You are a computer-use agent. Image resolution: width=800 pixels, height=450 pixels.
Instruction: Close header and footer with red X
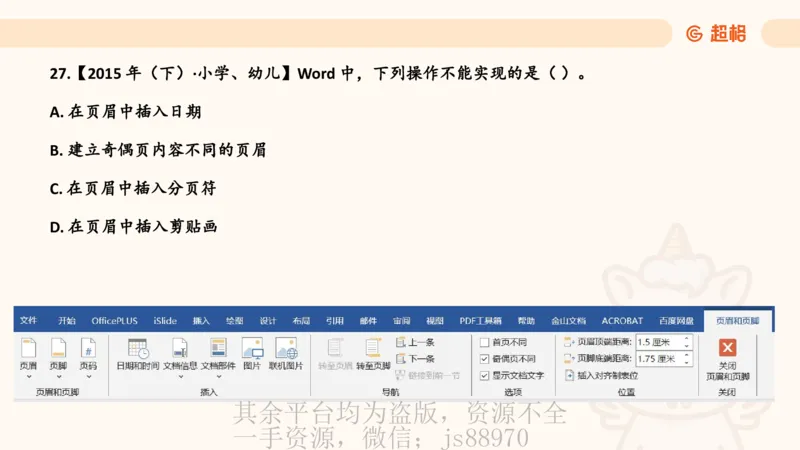tap(728, 347)
